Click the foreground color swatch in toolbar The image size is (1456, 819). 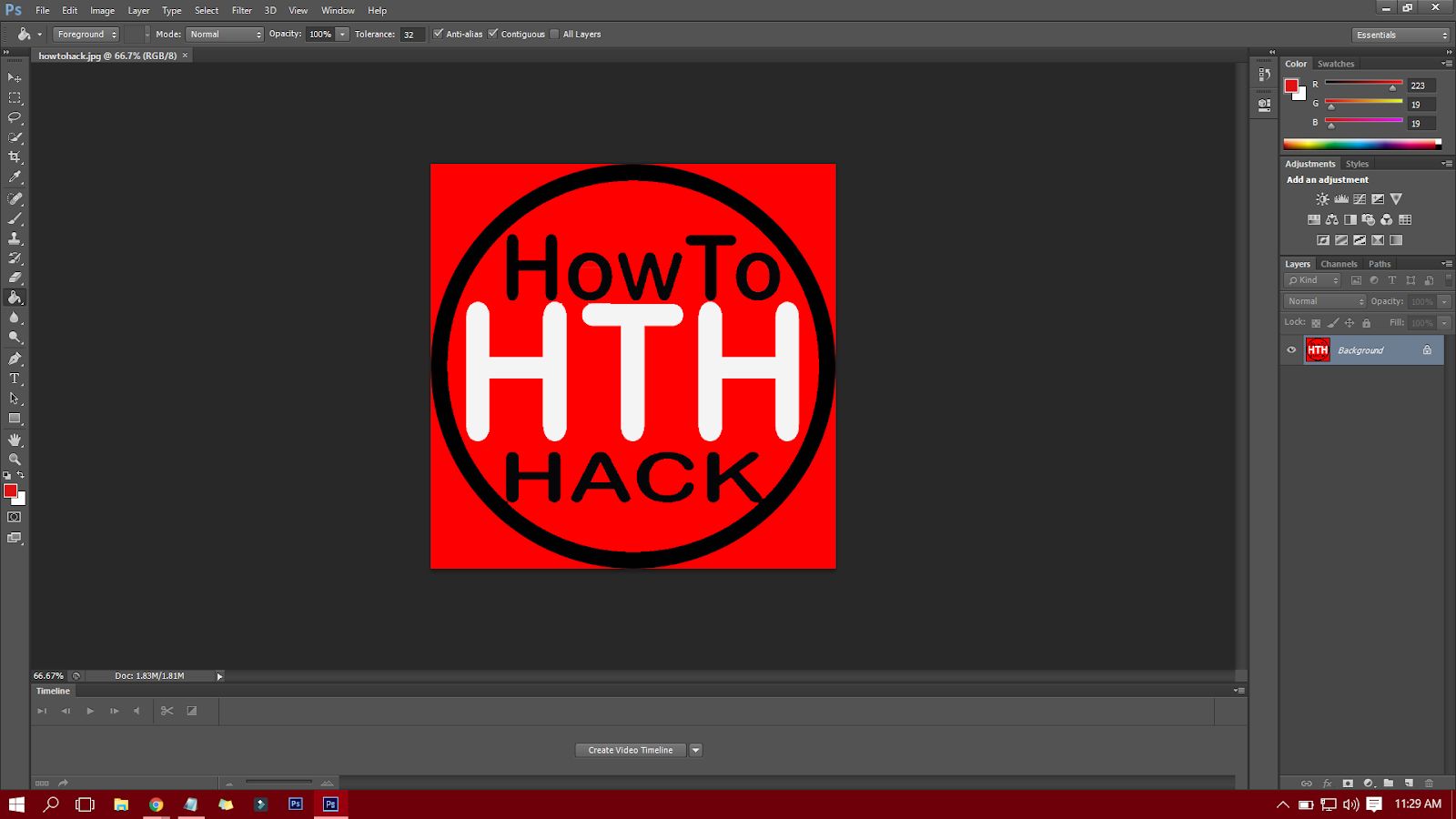(10, 490)
